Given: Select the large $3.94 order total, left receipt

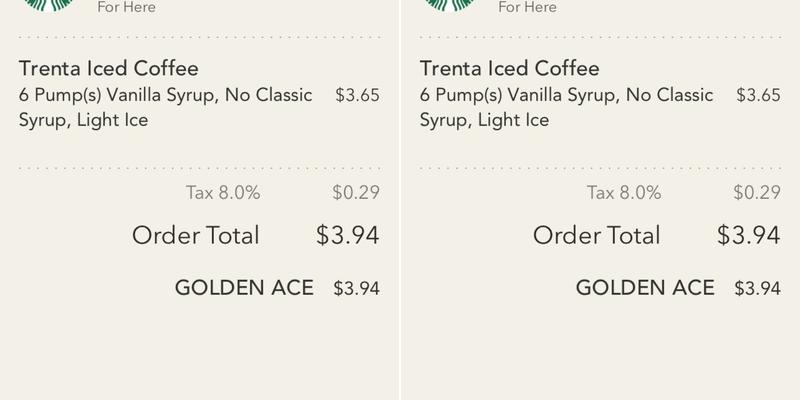Looking at the screenshot, I should [348, 236].
